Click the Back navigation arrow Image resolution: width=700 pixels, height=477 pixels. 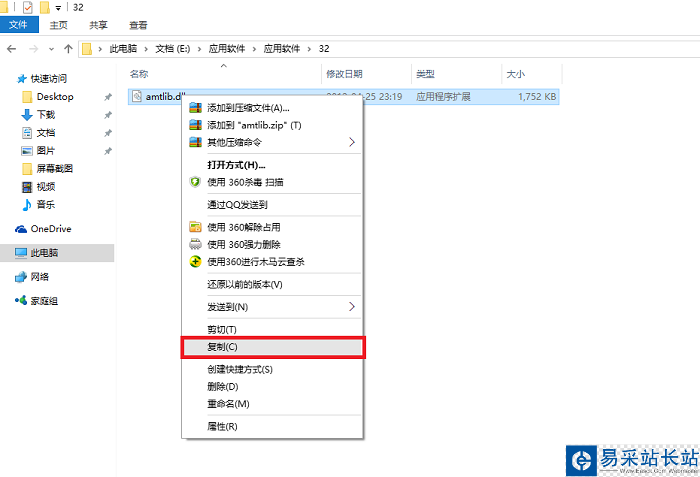coord(12,49)
